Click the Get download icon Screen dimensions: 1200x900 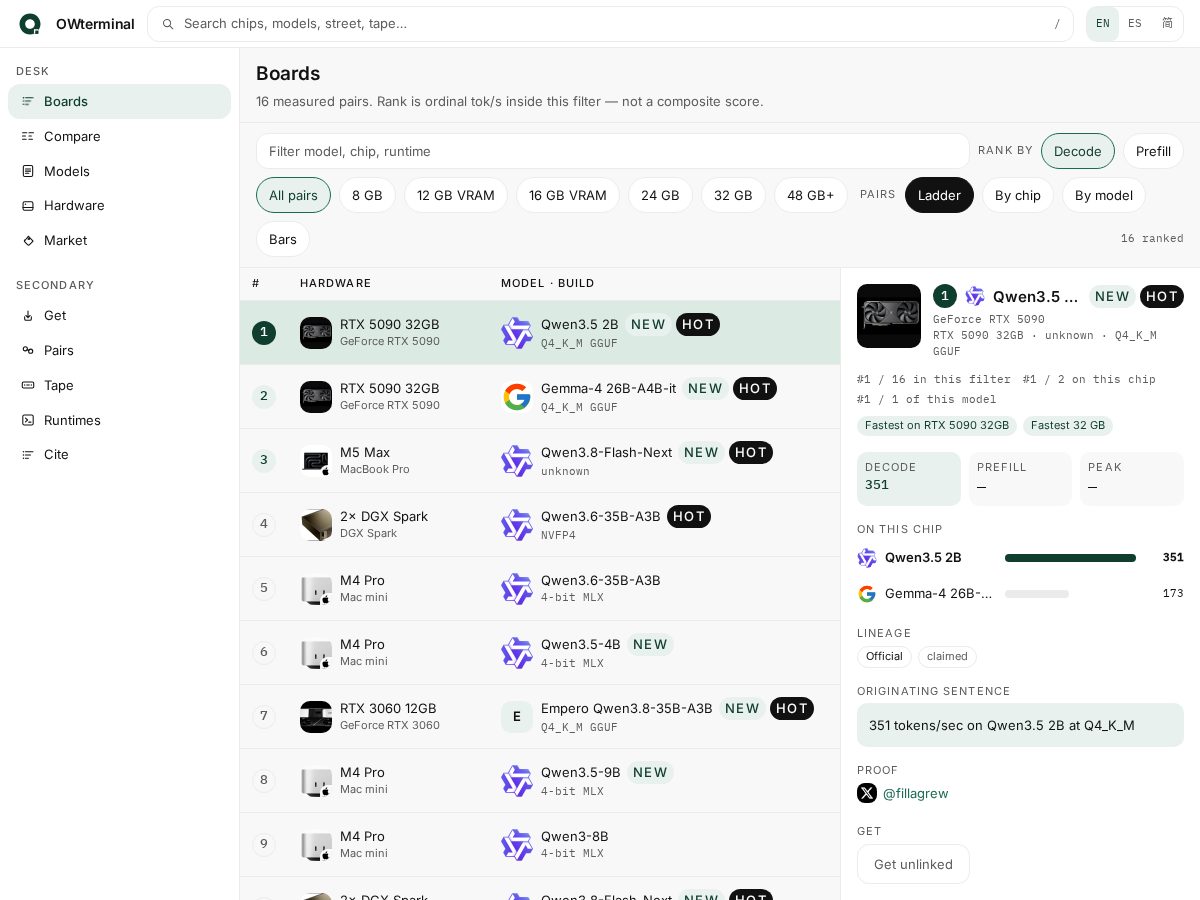[x=28, y=315]
